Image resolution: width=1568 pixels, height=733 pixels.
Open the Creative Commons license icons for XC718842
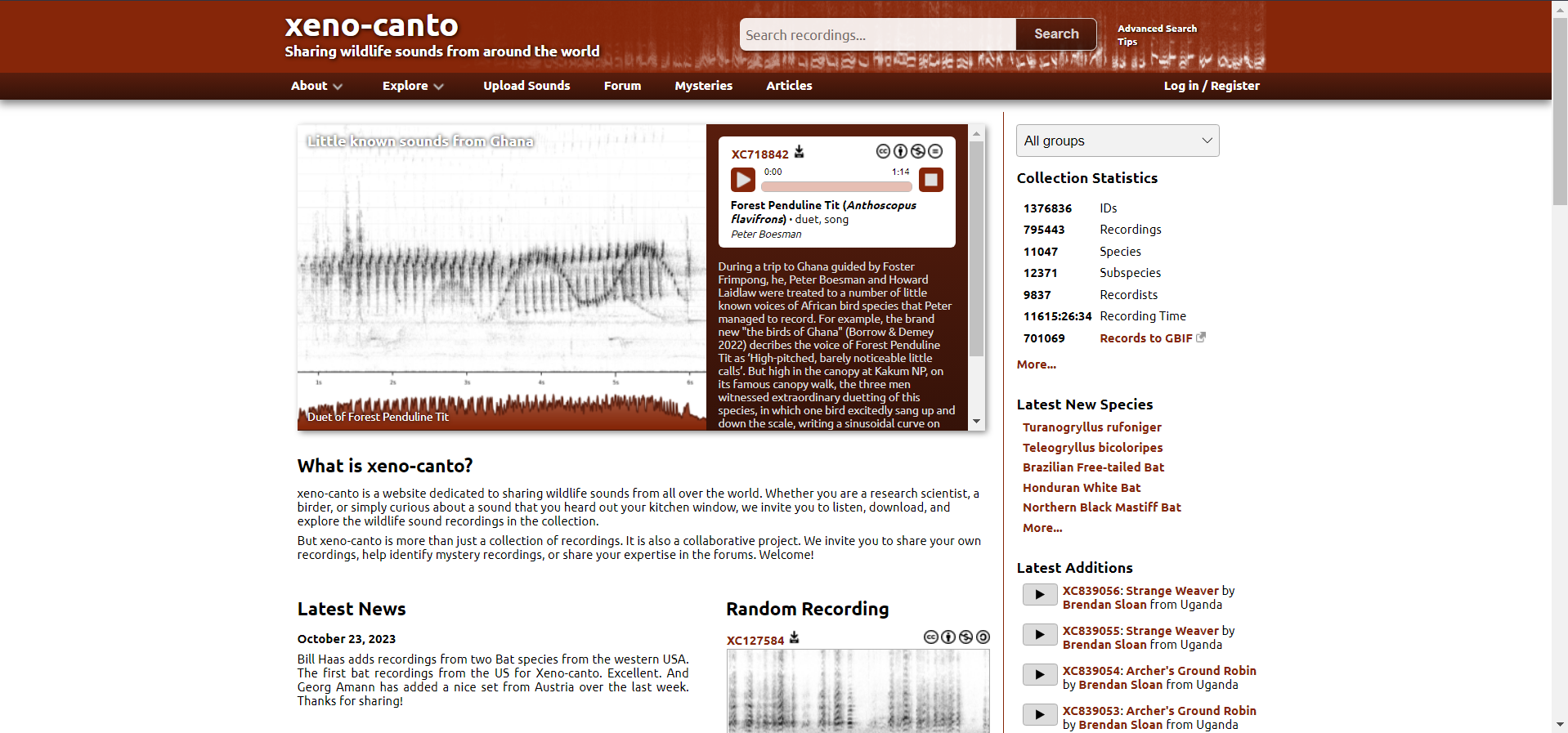tap(909, 151)
